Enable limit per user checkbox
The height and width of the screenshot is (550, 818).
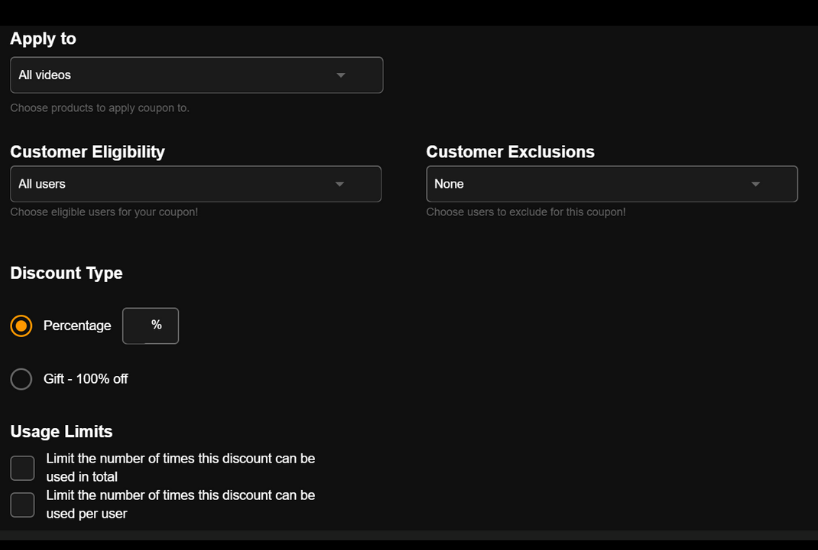click(x=22, y=505)
